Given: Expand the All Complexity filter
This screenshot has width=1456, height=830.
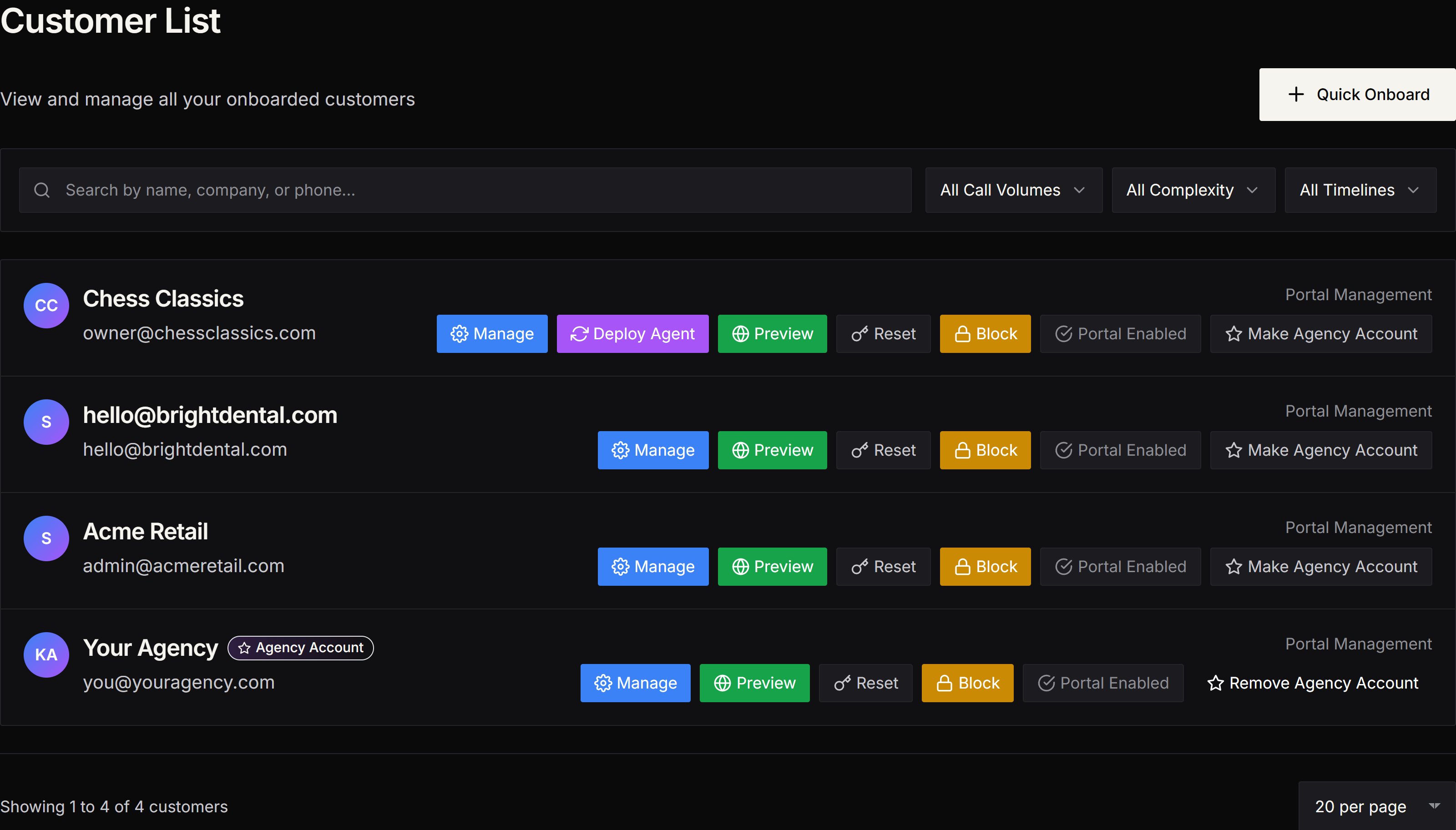Looking at the screenshot, I should [x=1193, y=190].
